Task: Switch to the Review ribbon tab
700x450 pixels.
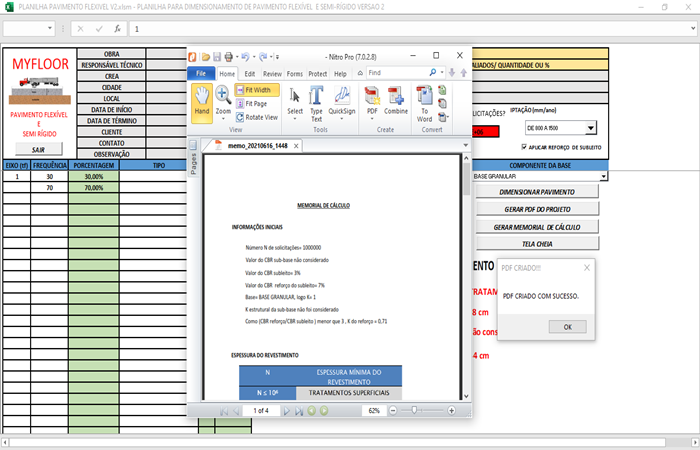Action: tap(271, 73)
